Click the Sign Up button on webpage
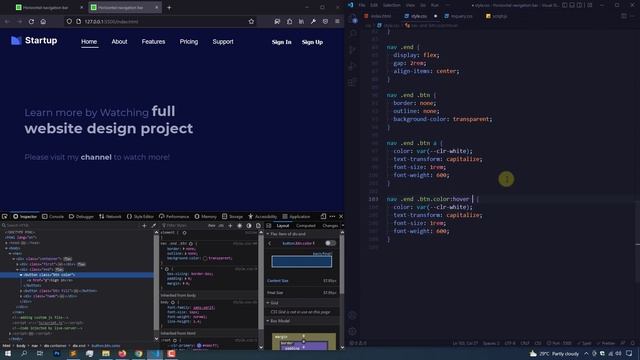This screenshot has width=640, height=360. (312, 42)
